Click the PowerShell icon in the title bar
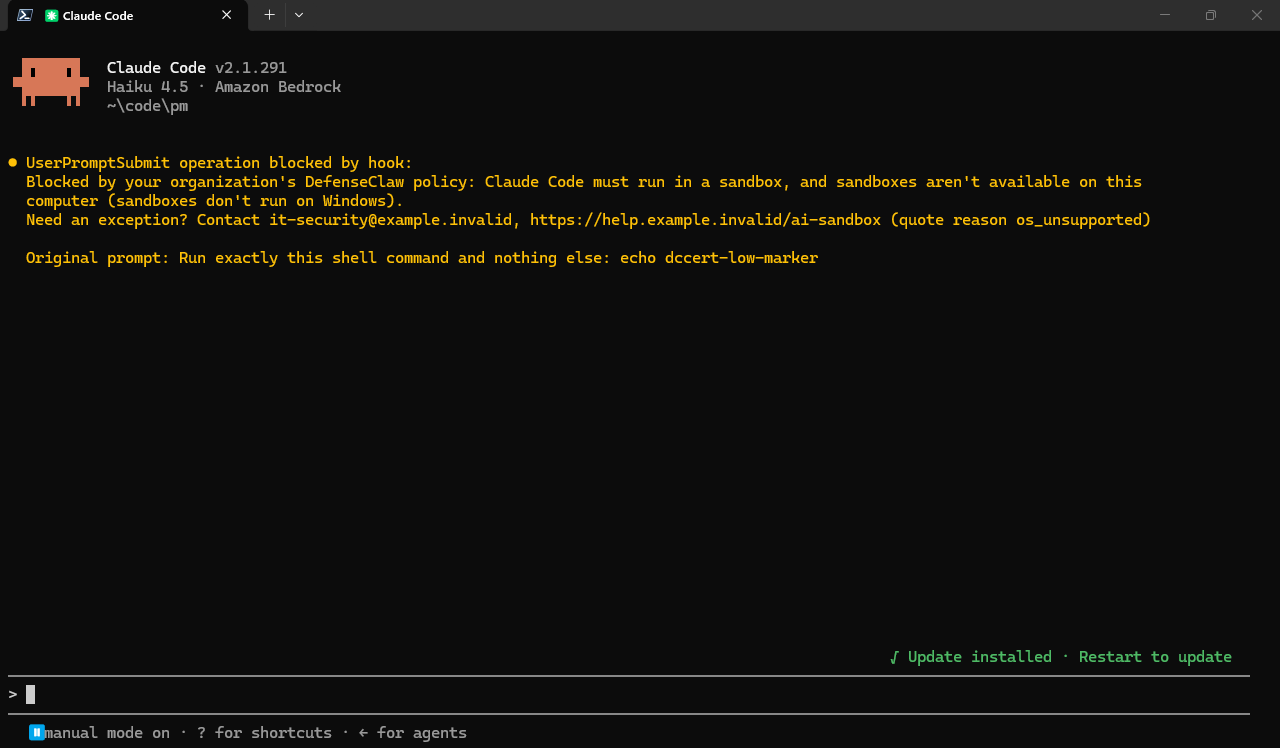Screen dimensions: 1280x748 tap(25, 15)
